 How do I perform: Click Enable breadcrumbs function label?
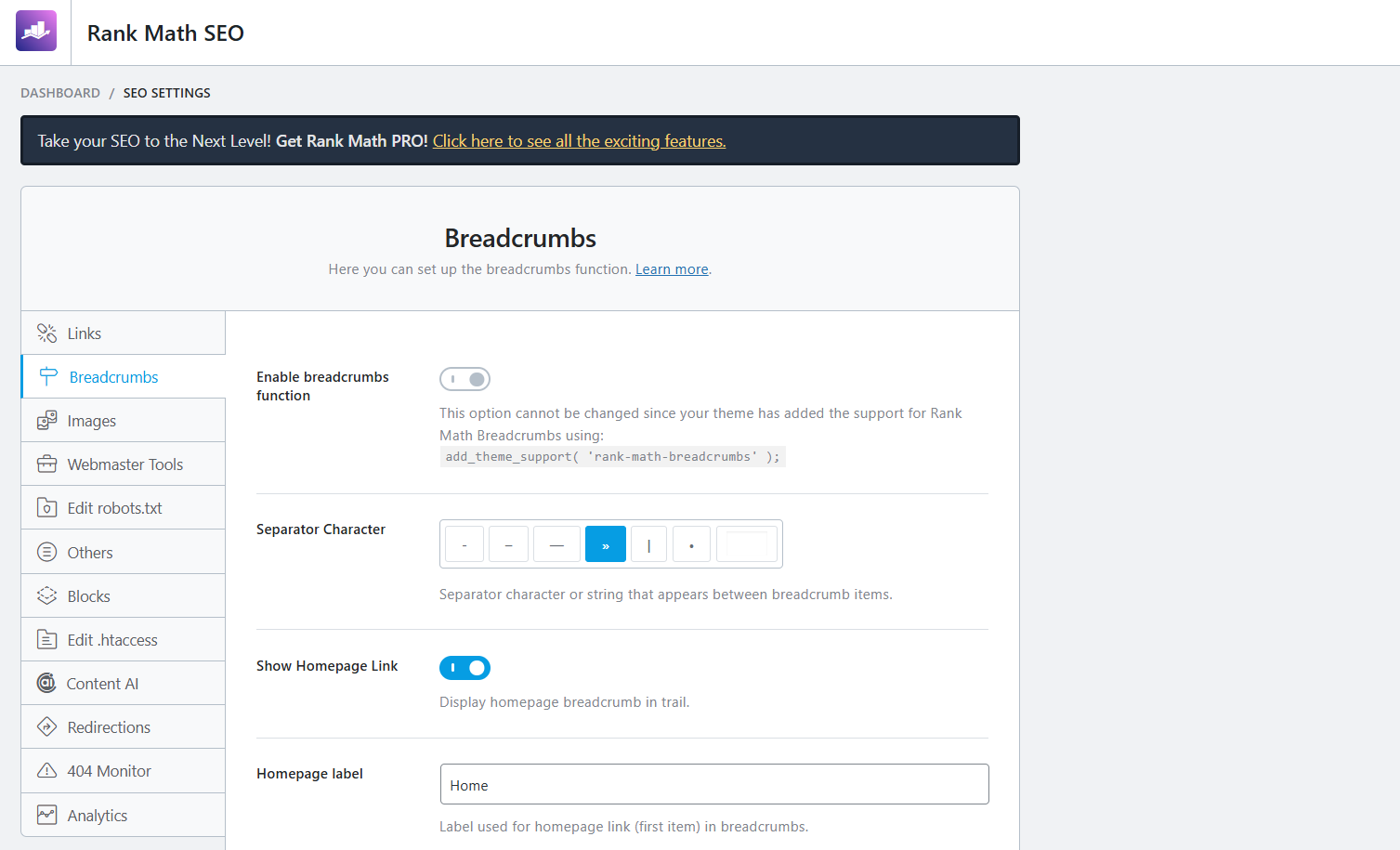point(322,386)
